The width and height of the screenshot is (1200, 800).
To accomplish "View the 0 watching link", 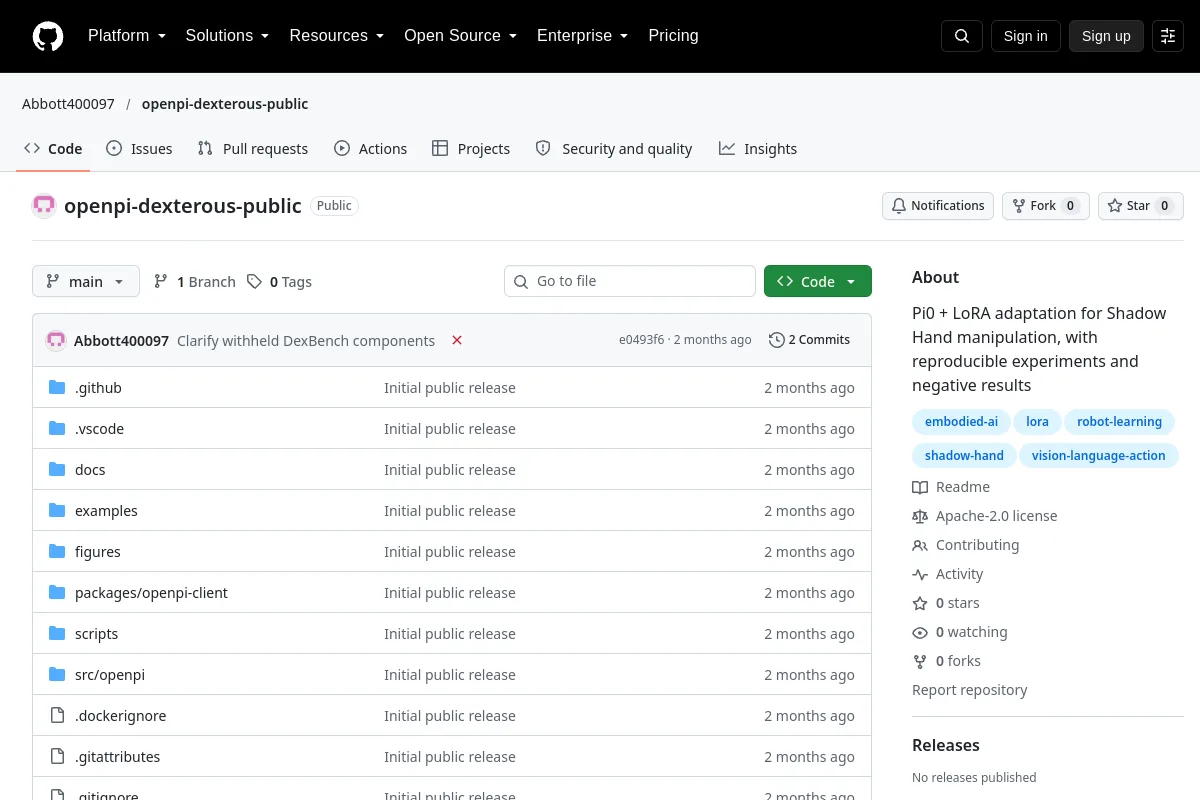I will pos(960,632).
